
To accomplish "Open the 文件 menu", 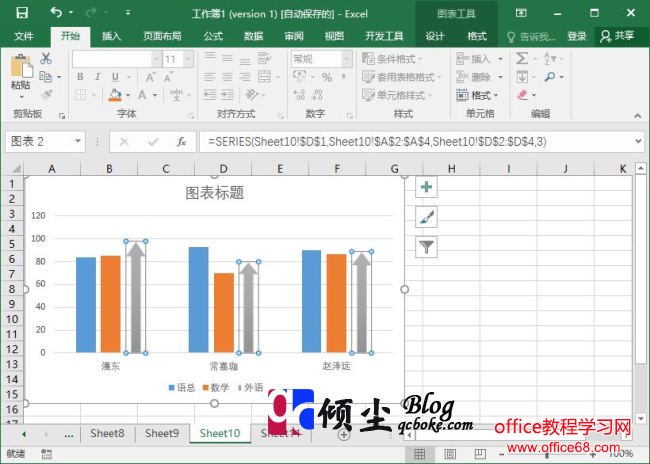I will click(24, 36).
